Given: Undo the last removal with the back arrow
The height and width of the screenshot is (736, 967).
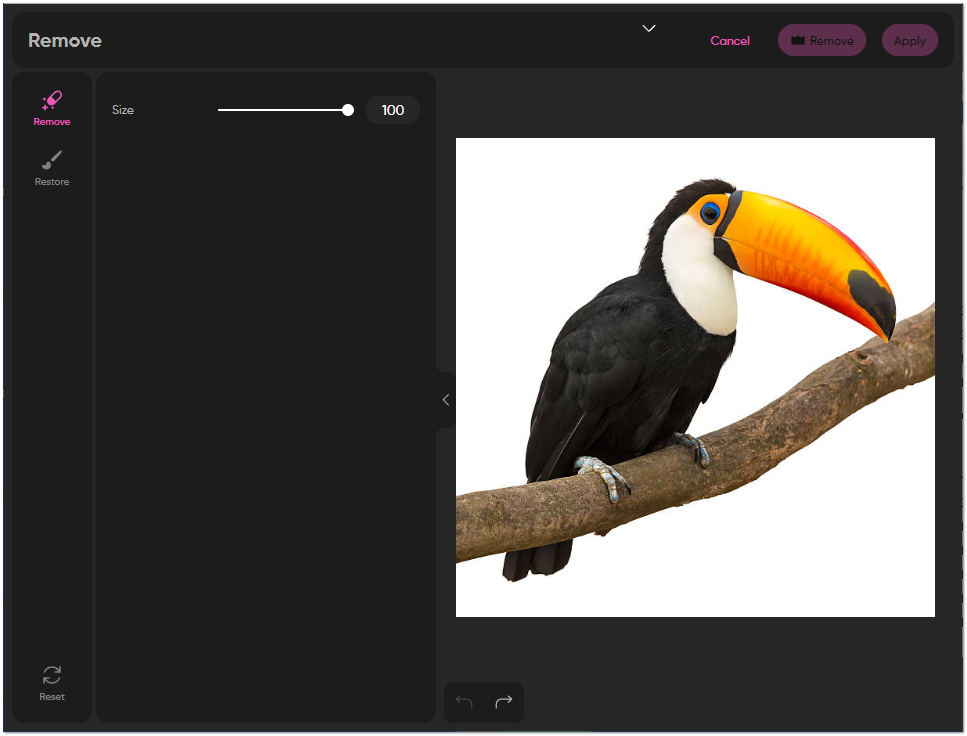Looking at the screenshot, I should (463, 702).
